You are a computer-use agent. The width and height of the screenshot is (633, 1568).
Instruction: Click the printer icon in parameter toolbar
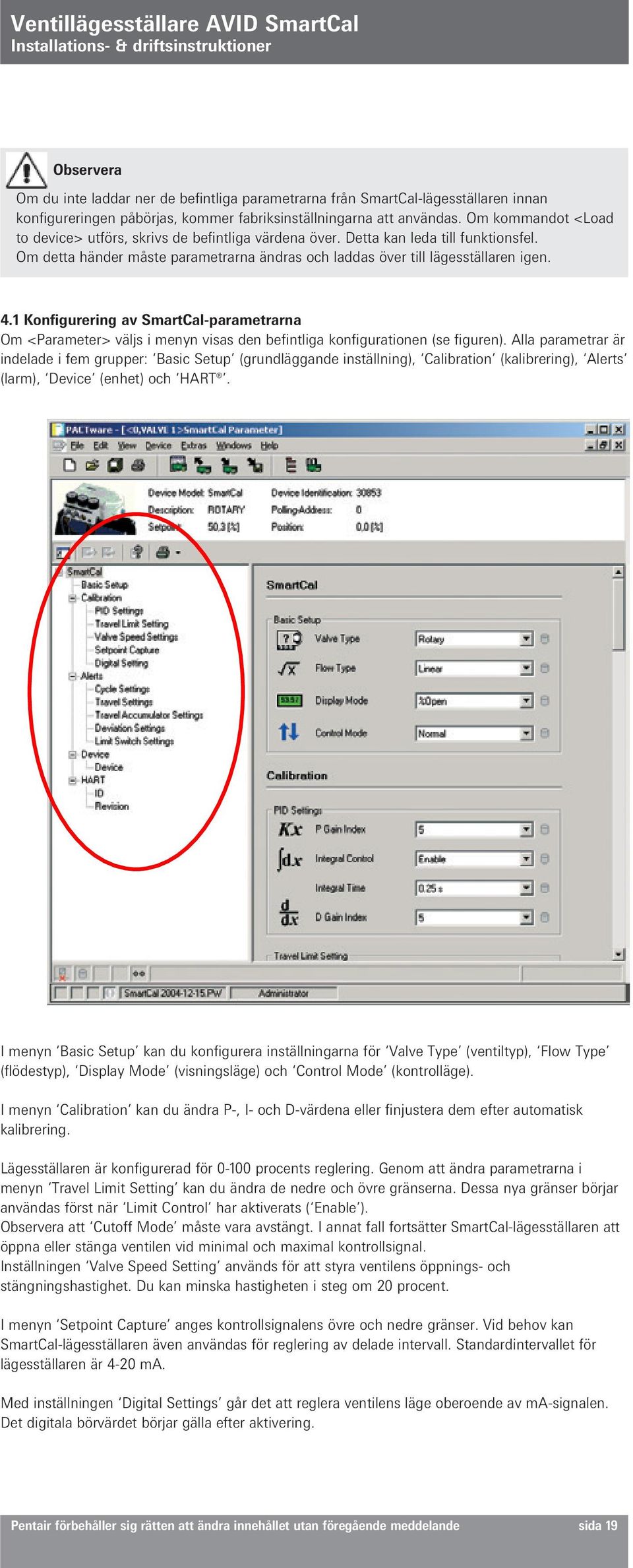(163, 552)
